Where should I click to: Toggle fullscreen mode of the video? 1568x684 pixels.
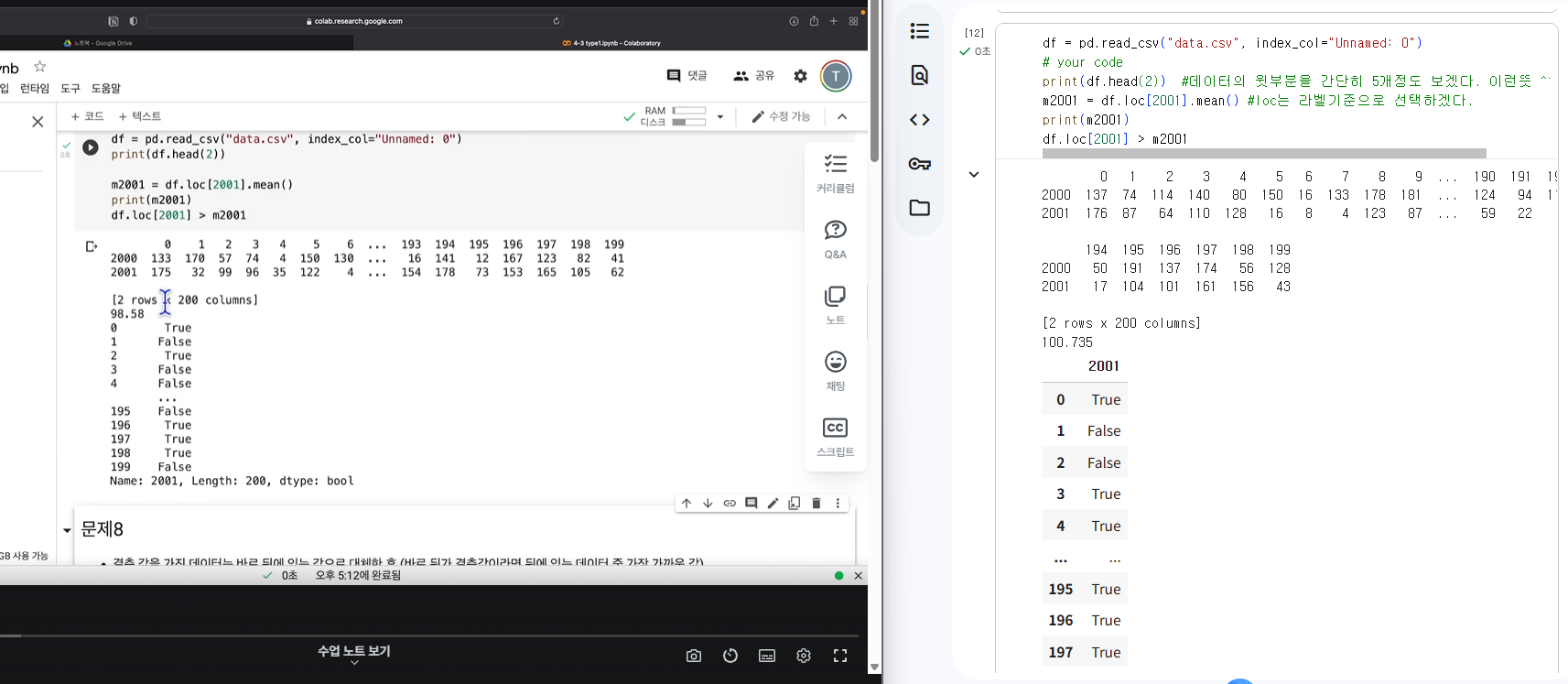(x=840, y=656)
